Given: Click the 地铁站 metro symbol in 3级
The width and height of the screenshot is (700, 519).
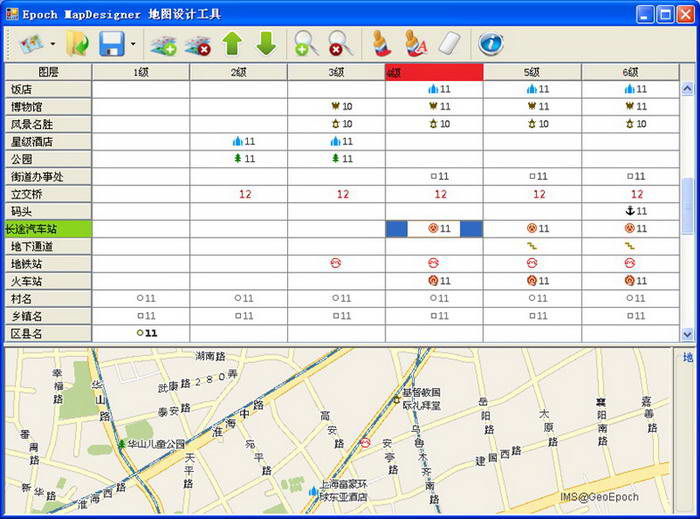Looking at the screenshot, I should pyautogui.click(x=336, y=264).
